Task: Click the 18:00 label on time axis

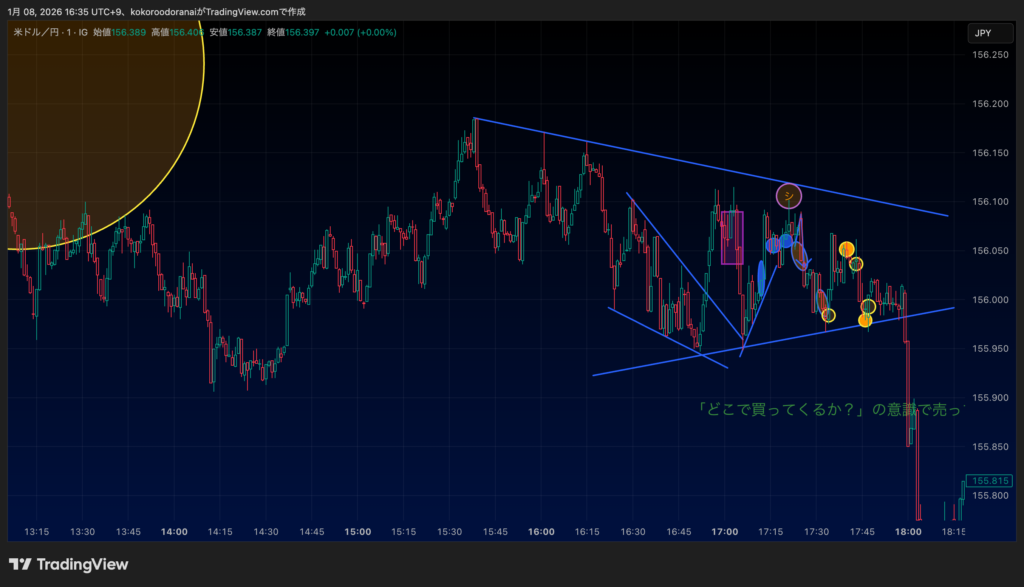Action: tap(908, 532)
